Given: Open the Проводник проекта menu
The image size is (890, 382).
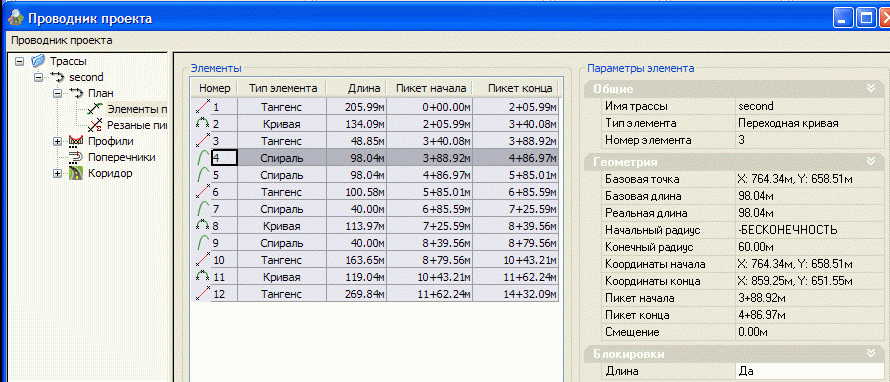Looking at the screenshot, I should tap(62, 40).
